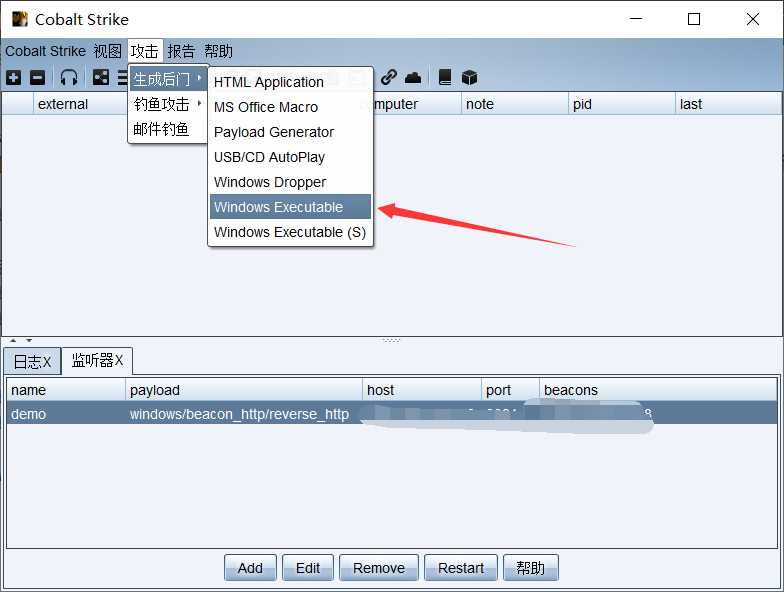Click the chain link manage icon

[388, 77]
